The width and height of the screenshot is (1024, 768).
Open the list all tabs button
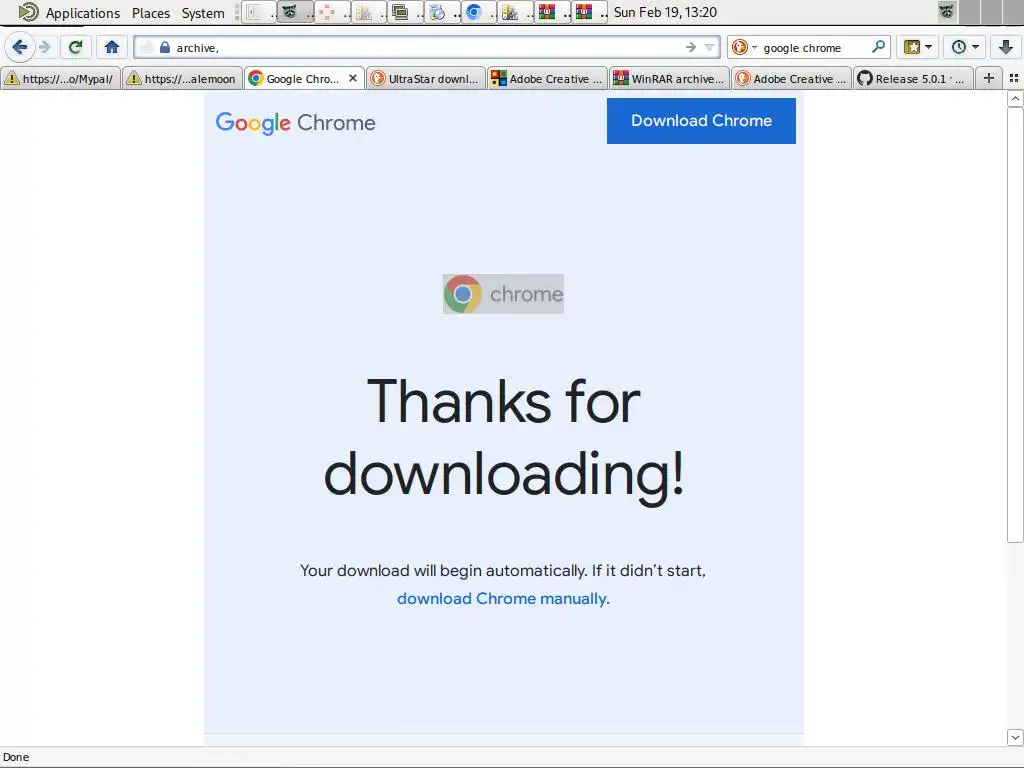pyautogui.click(x=1014, y=78)
